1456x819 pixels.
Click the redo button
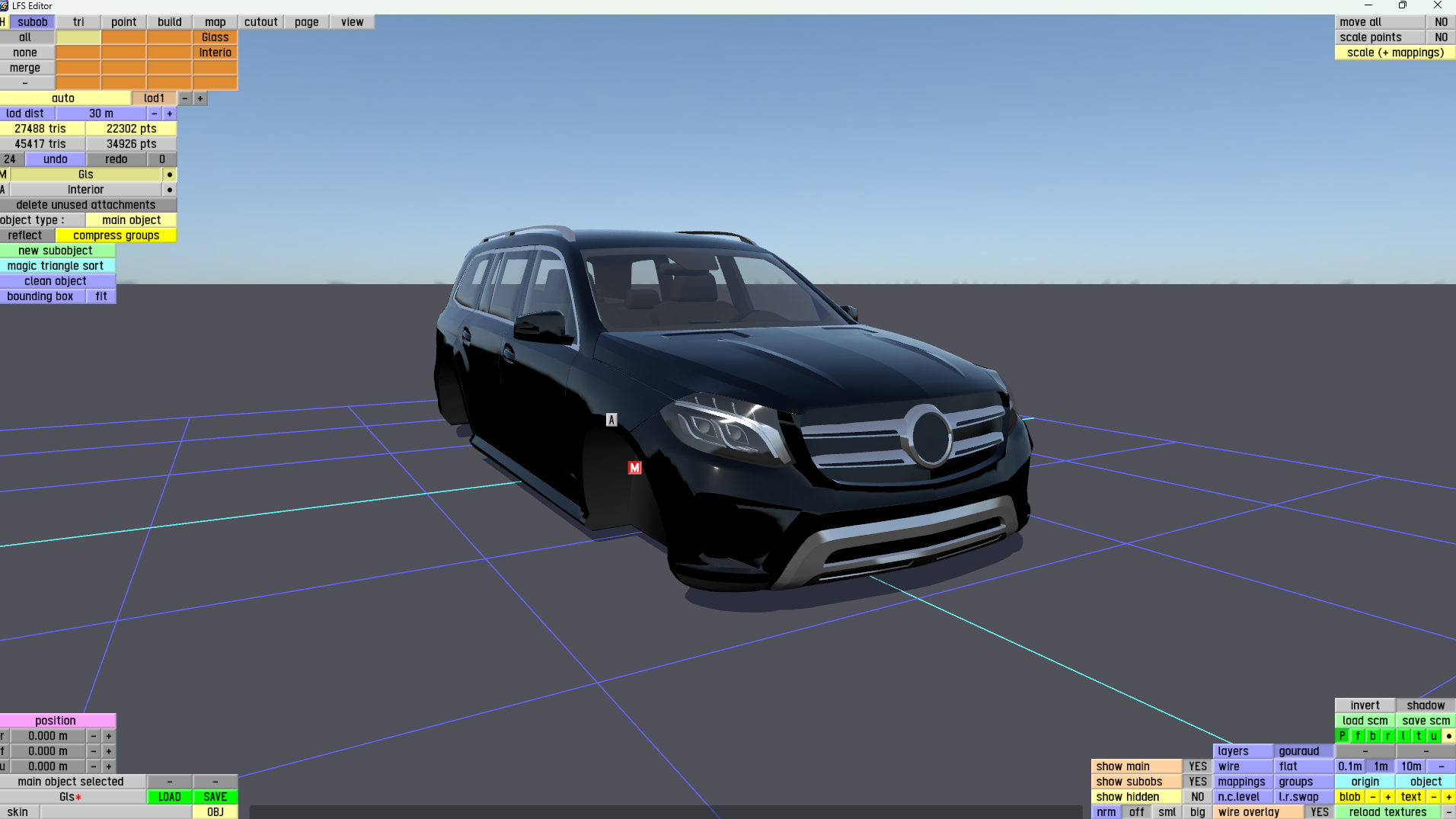point(117,159)
